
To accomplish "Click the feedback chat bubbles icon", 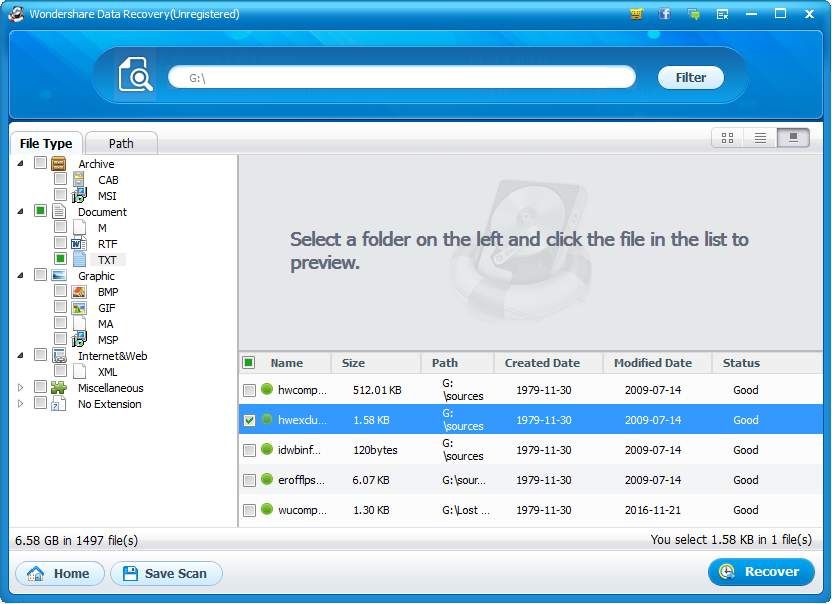I will [693, 14].
